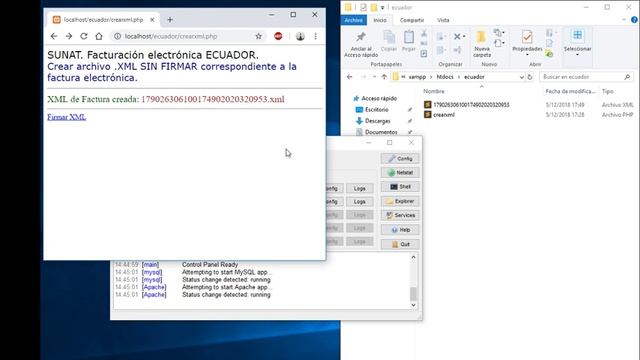This screenshot has width=640, height=360.
Task: Open the Seleccionar dropdown in the ribbon
Action: point(578,54)
